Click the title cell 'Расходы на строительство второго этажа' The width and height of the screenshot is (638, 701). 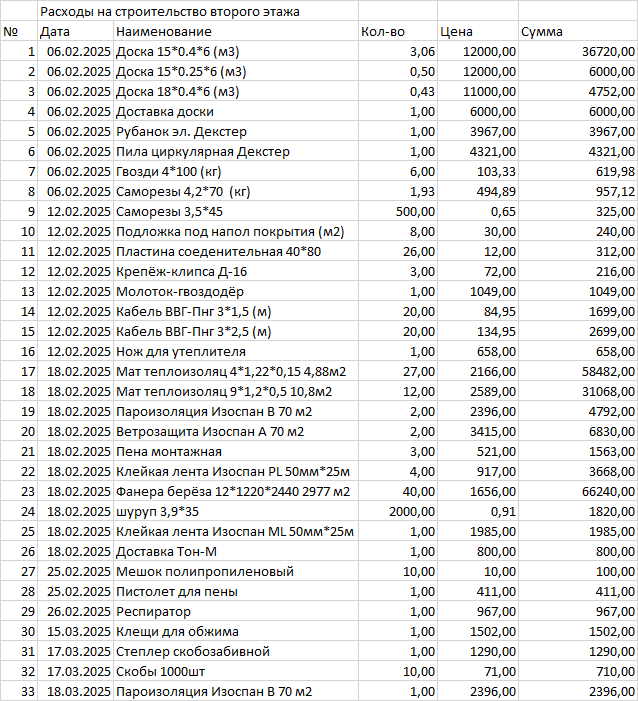pyautogui.click(x=169, y=12)
